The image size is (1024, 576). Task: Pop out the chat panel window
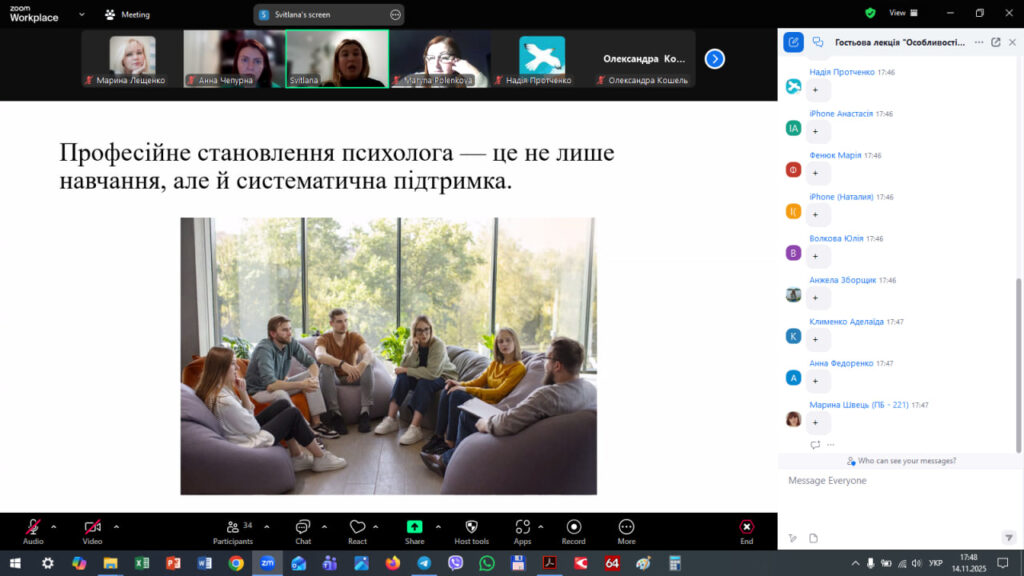(995, 42)
